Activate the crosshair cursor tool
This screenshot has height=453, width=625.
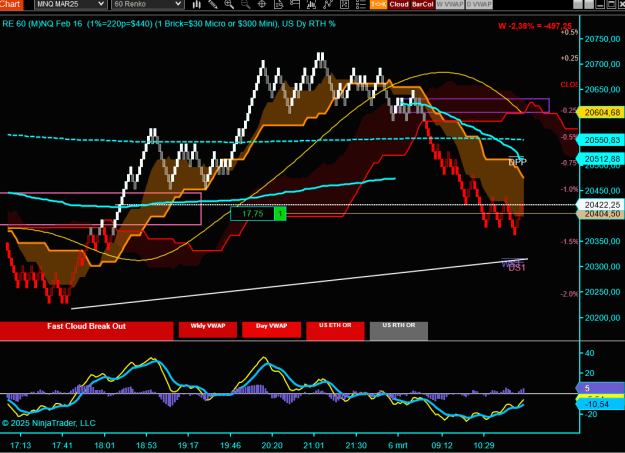click(262, 4)
